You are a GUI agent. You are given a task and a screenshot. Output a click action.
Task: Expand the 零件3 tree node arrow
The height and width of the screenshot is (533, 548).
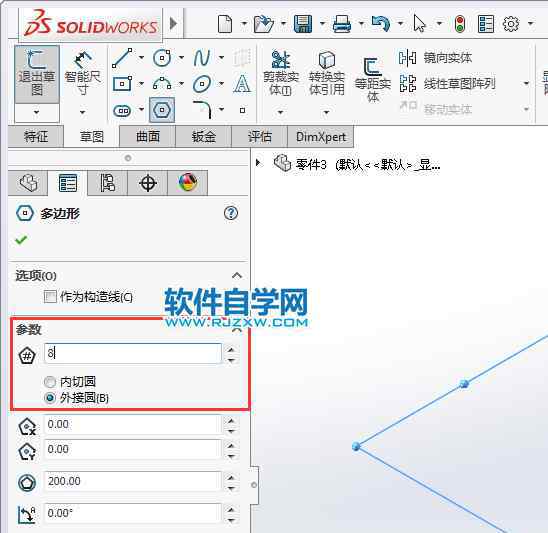pyautogui.click(x=258, y=163)
